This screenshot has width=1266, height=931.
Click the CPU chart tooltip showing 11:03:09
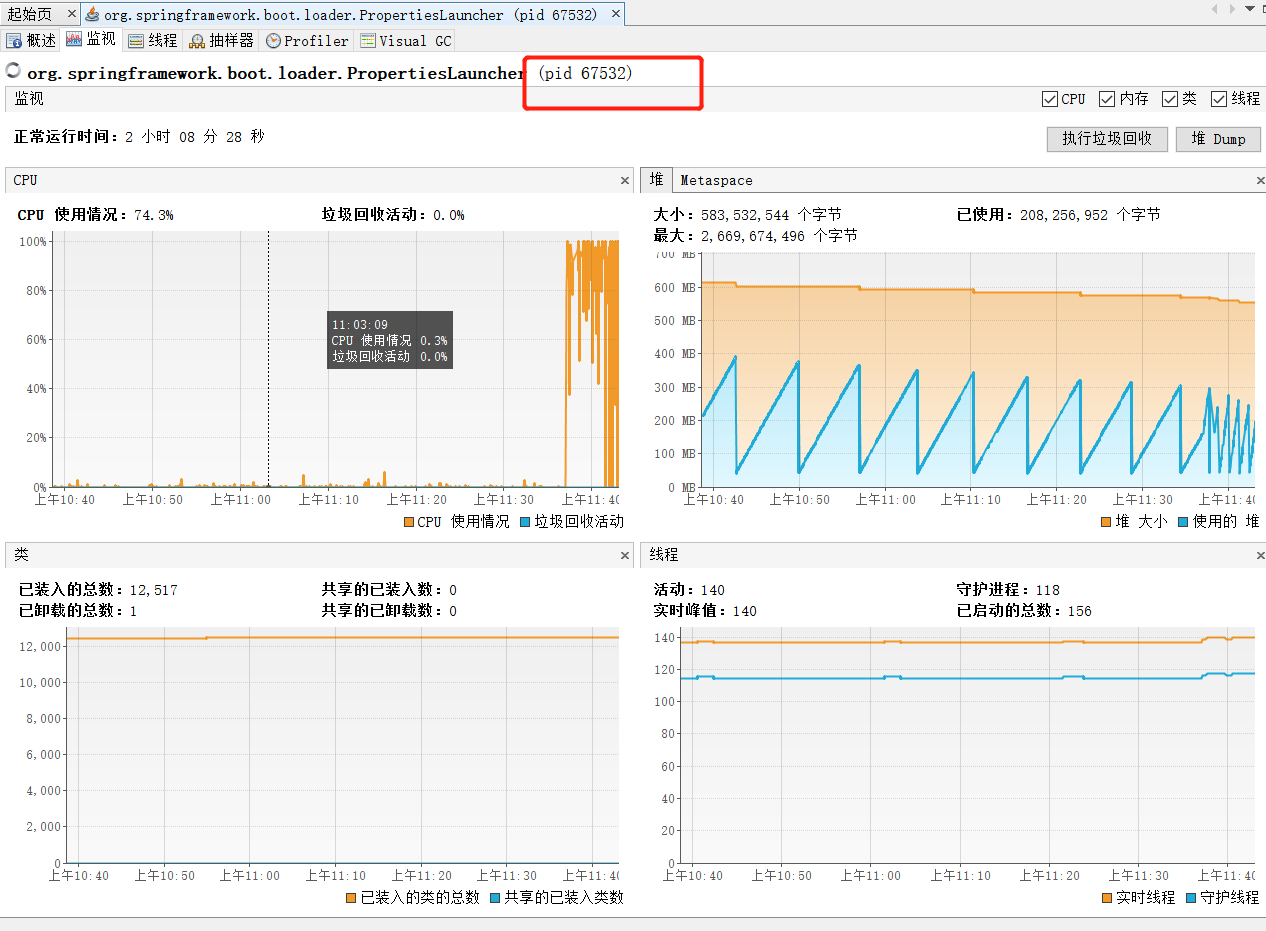(x=390, y=340)
